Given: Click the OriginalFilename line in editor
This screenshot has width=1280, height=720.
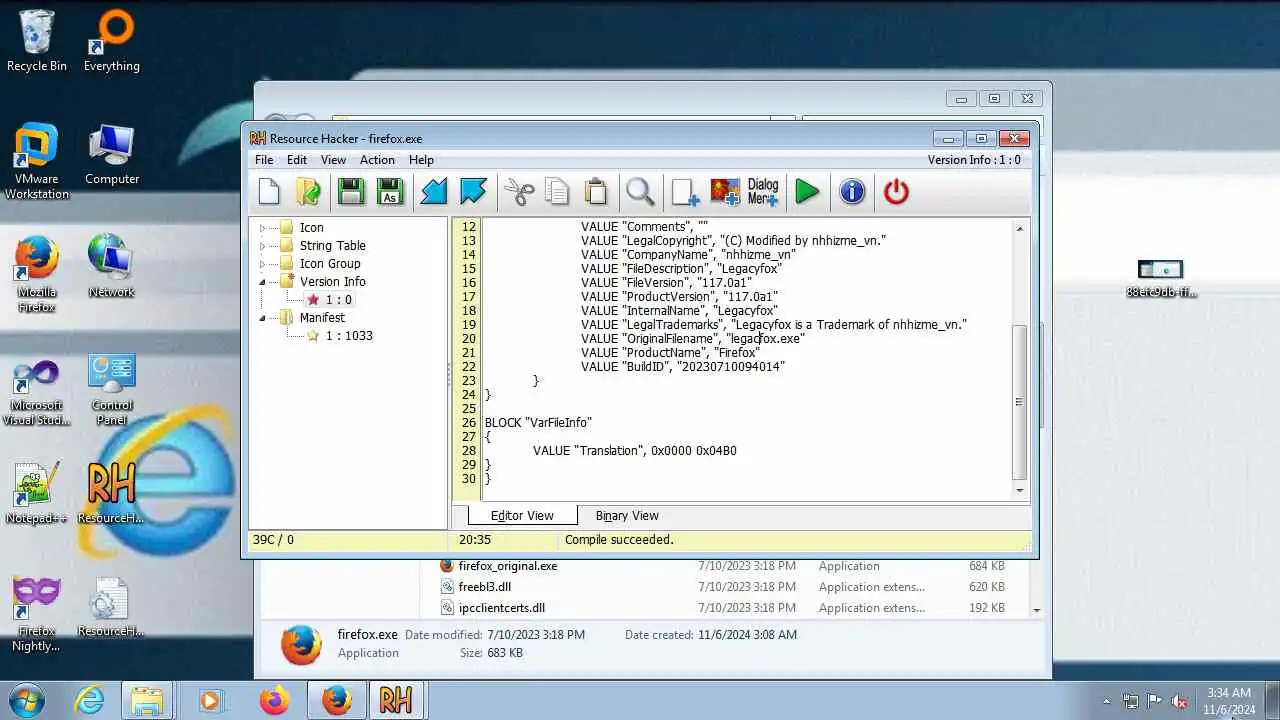Looking at the screenshot, I should pos(692,339).
